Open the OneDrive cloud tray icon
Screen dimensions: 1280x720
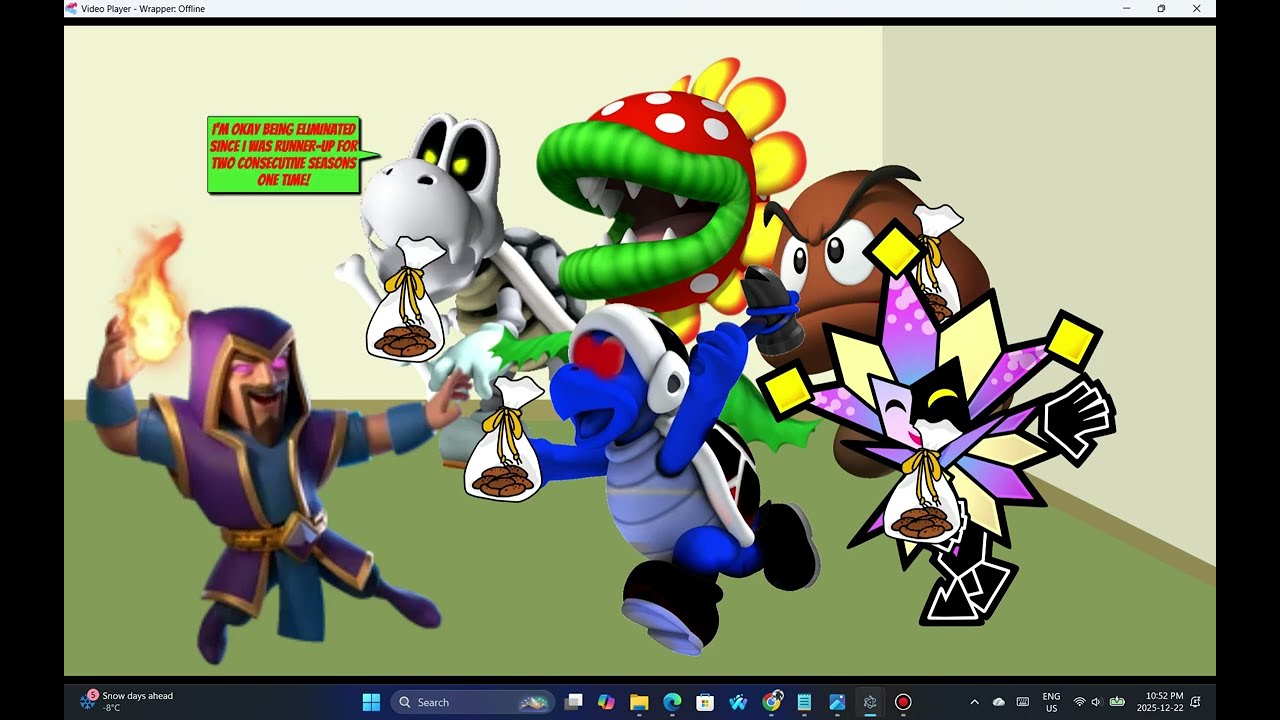998,702
